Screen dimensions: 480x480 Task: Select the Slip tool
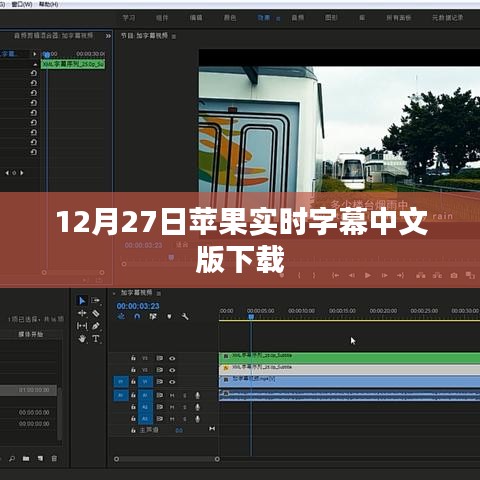point(82,326)
